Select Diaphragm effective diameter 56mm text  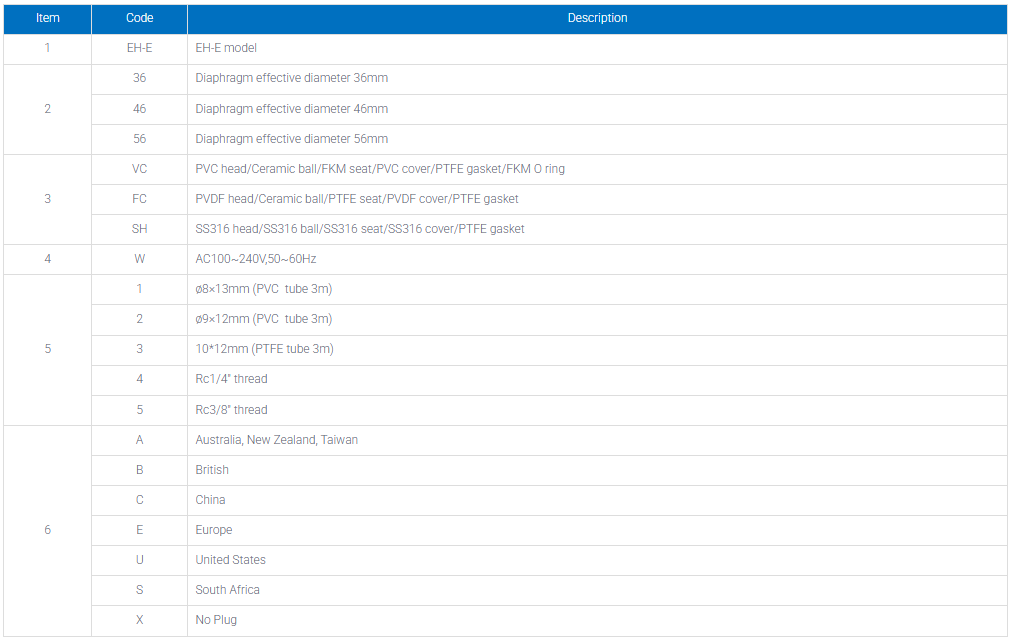[292, 139]
